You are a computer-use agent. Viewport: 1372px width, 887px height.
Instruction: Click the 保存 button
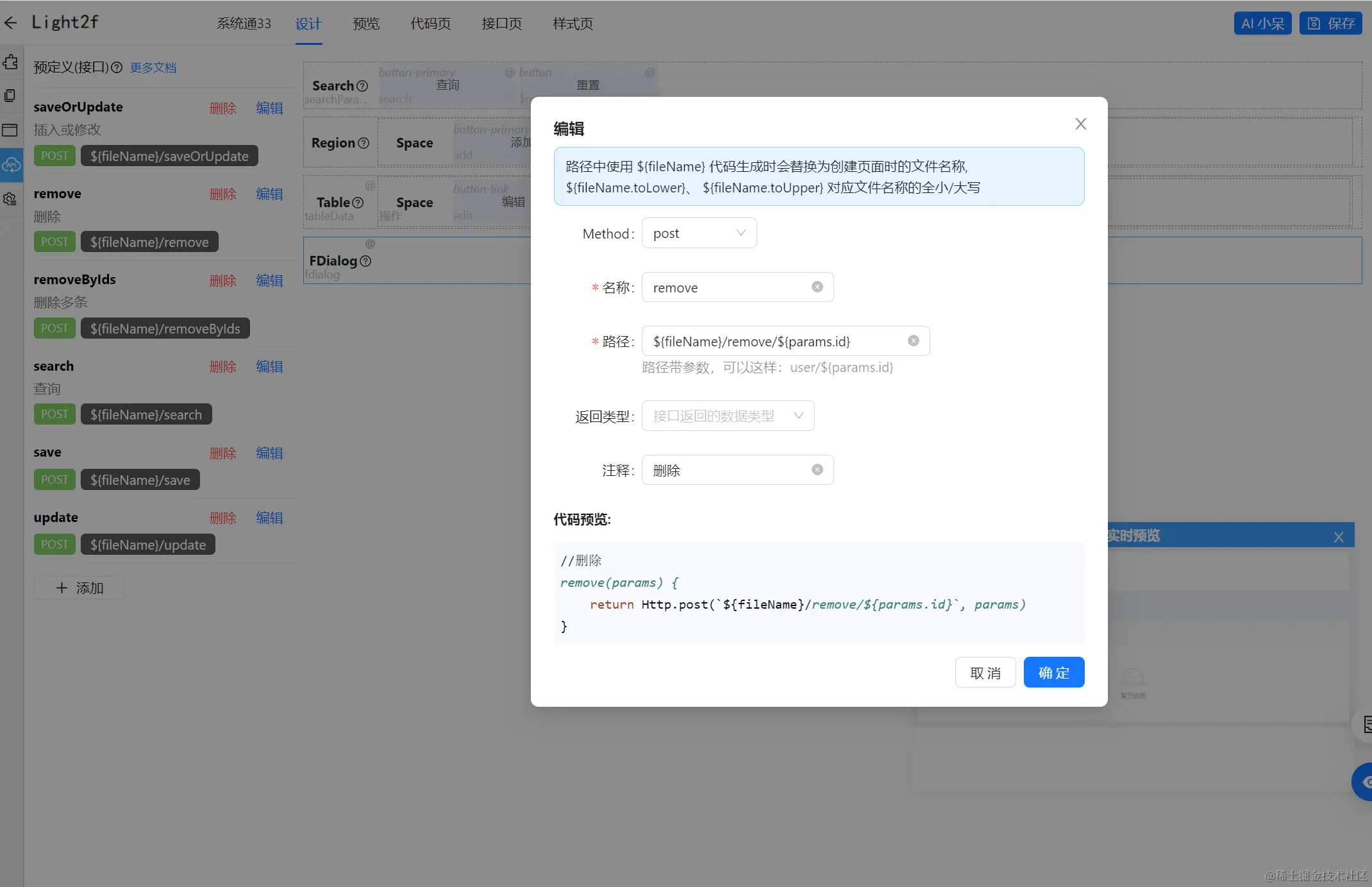(x=1331, y=23)
